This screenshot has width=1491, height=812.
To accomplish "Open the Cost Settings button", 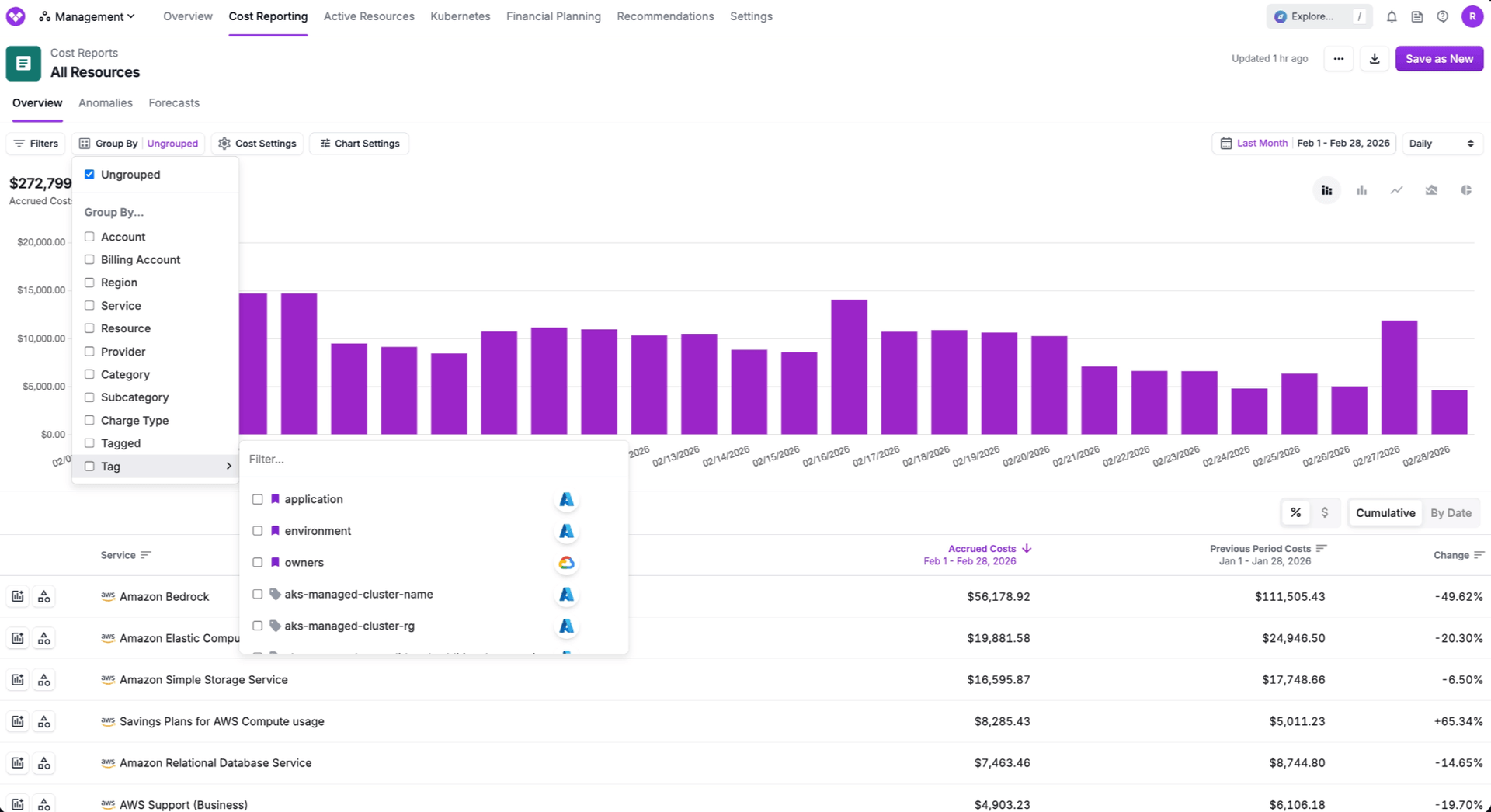I will click(257, 144).
